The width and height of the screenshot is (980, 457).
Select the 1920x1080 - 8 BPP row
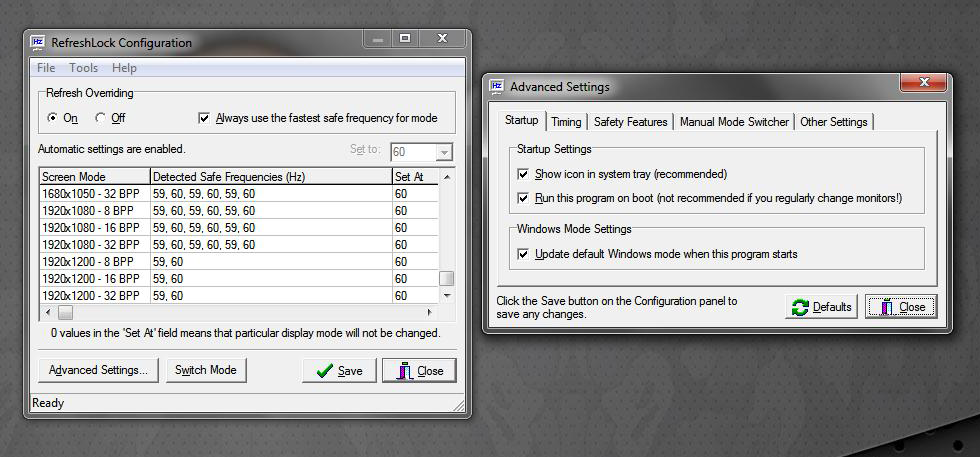[x=239, y=211]
